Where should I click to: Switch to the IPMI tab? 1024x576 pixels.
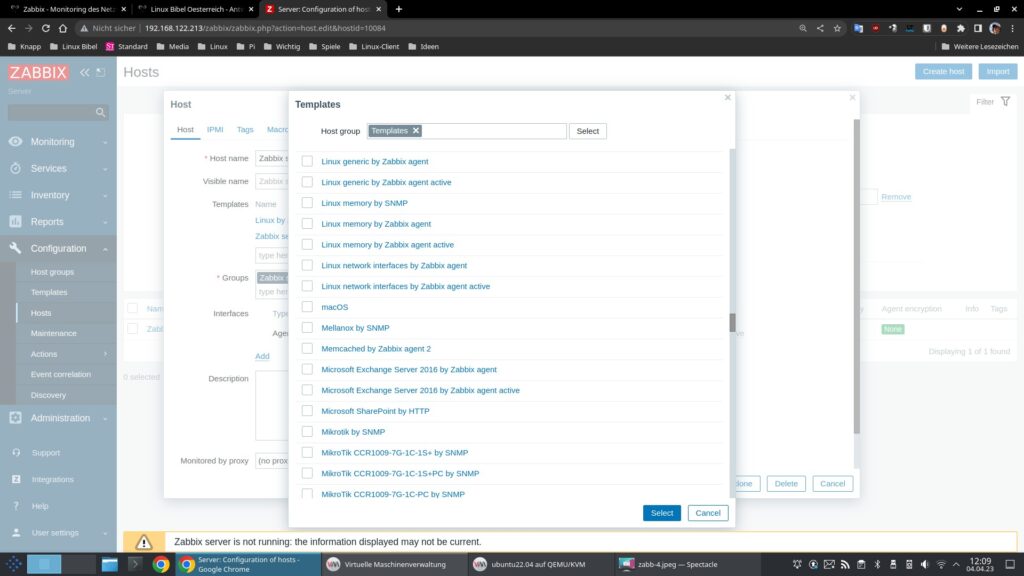[x=215, y=129]
